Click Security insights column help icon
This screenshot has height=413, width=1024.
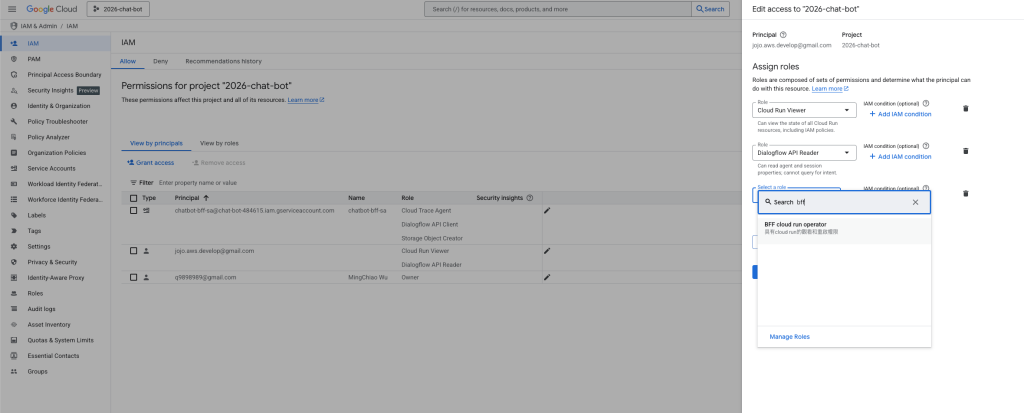click(530, 197)
